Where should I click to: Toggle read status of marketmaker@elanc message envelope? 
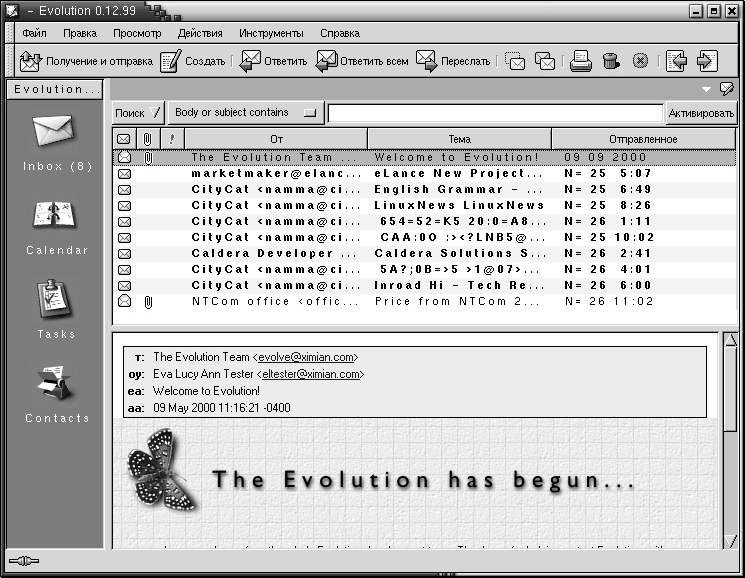tap(124, 174)
